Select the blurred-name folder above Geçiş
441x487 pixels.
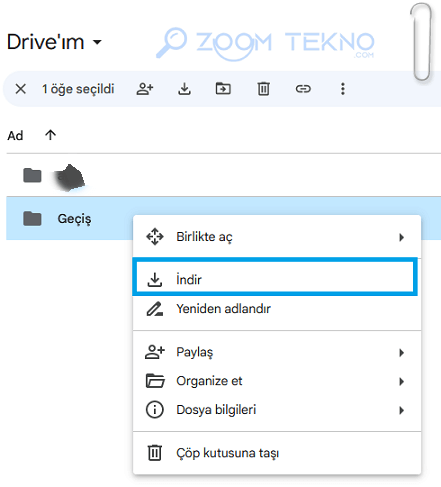pyautogui.click(x=223, y=175)
